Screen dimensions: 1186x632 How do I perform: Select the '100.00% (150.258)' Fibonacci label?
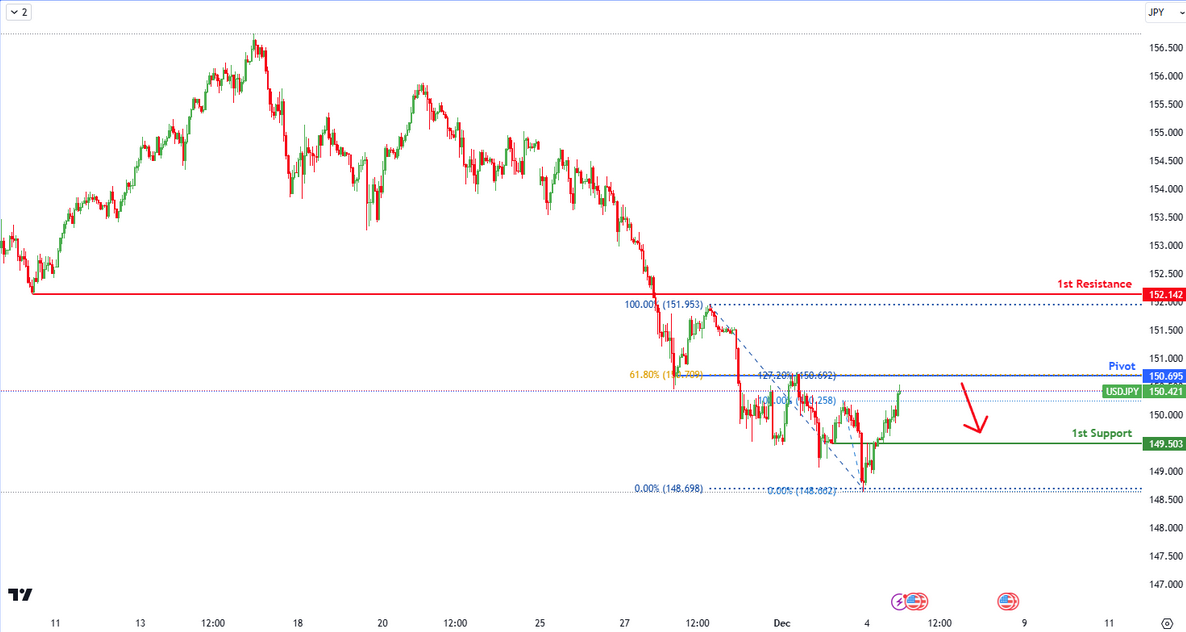tap(796, 401)
